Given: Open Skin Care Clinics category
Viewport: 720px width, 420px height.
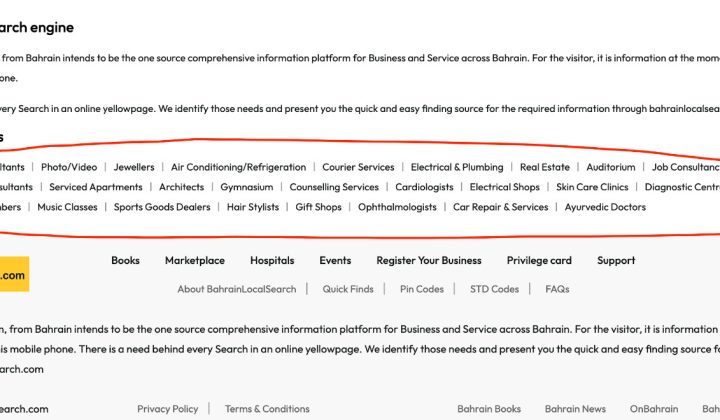Looking at the screenshot, I should pyautogui.click(x=592, y=187).
